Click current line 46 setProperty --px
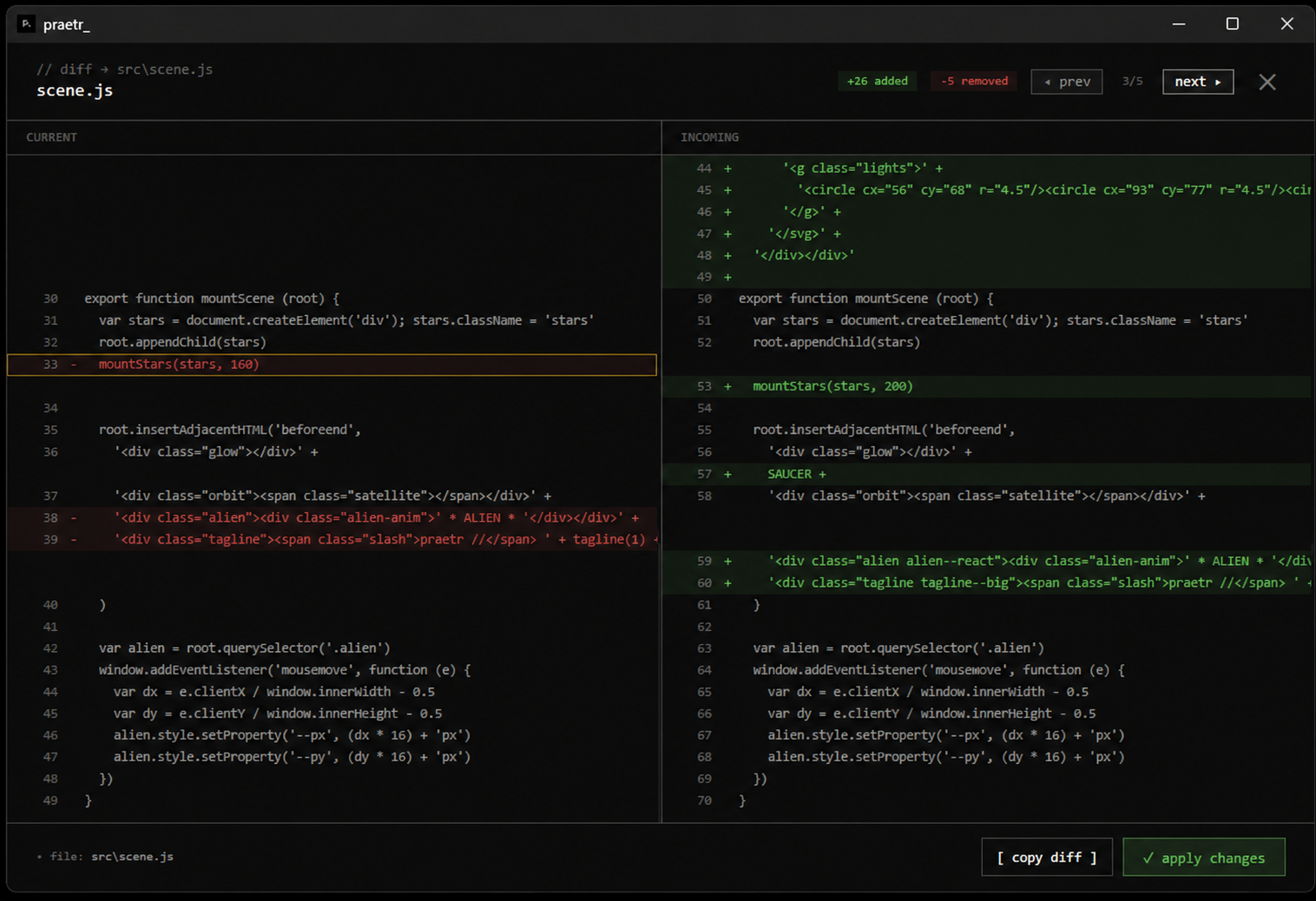 click(332, 735)
